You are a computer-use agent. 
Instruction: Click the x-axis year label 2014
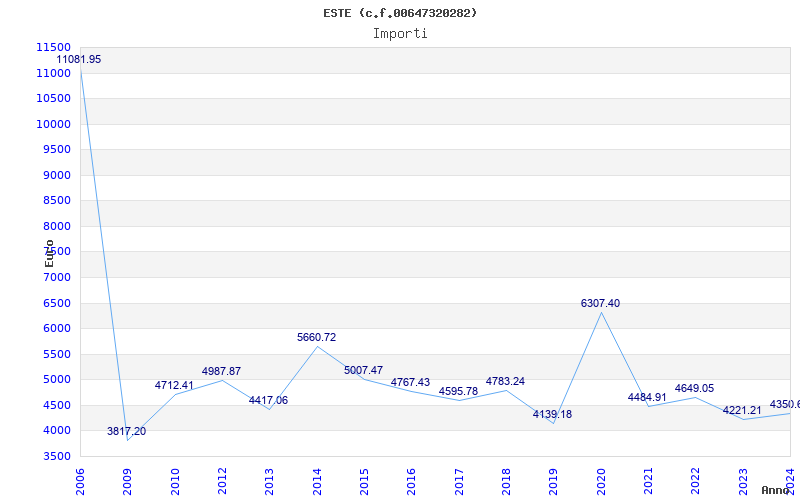pos(317,482)
